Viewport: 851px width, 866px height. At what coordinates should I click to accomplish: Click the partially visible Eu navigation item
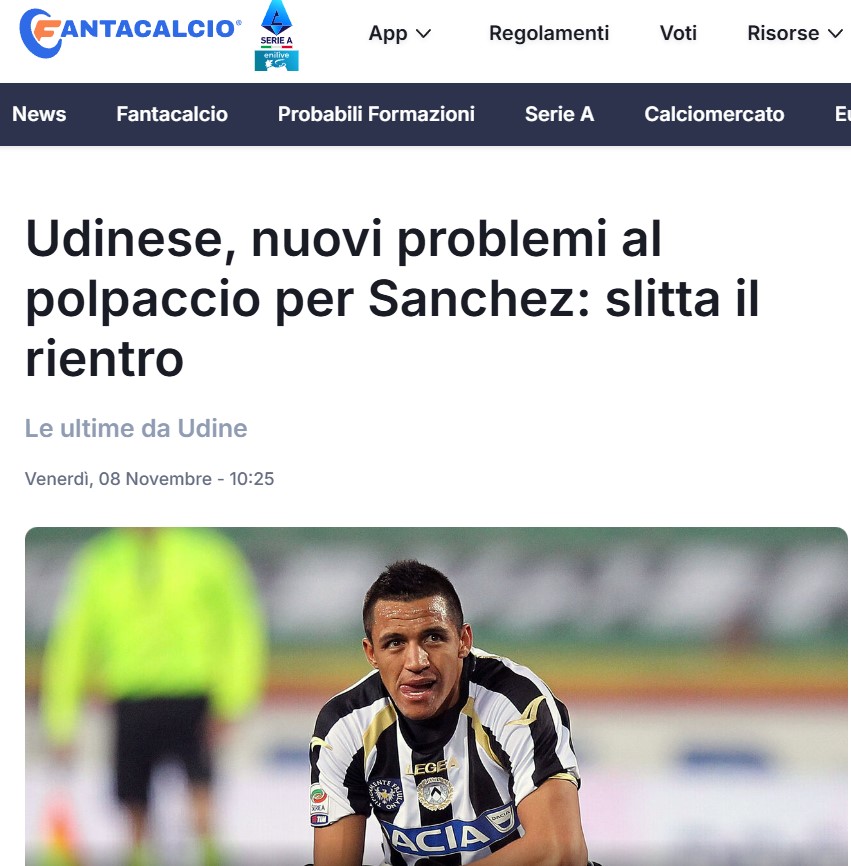tap(842, 114)
